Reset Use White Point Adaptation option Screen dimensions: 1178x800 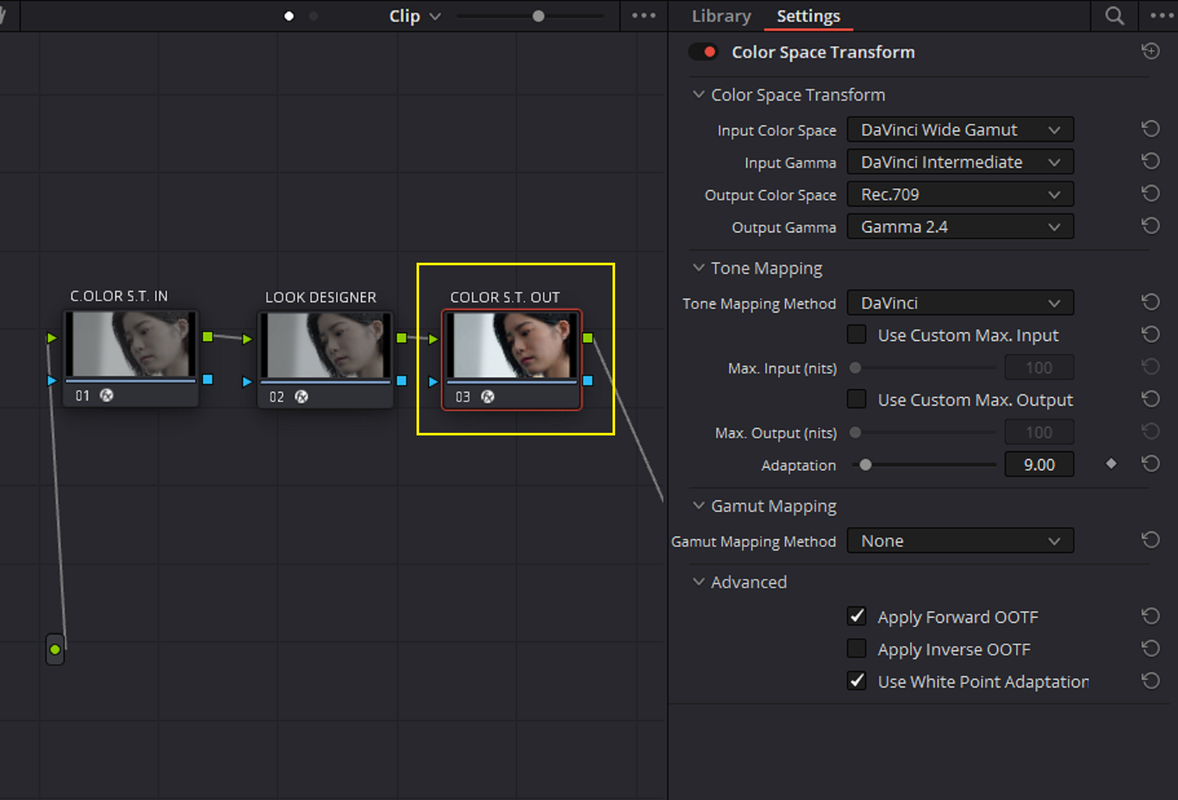pyautogui.click(x=1150, y=681)
